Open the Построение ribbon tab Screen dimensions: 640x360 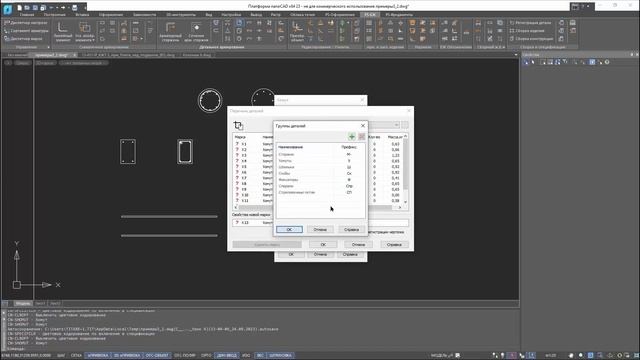pos(54,15)
